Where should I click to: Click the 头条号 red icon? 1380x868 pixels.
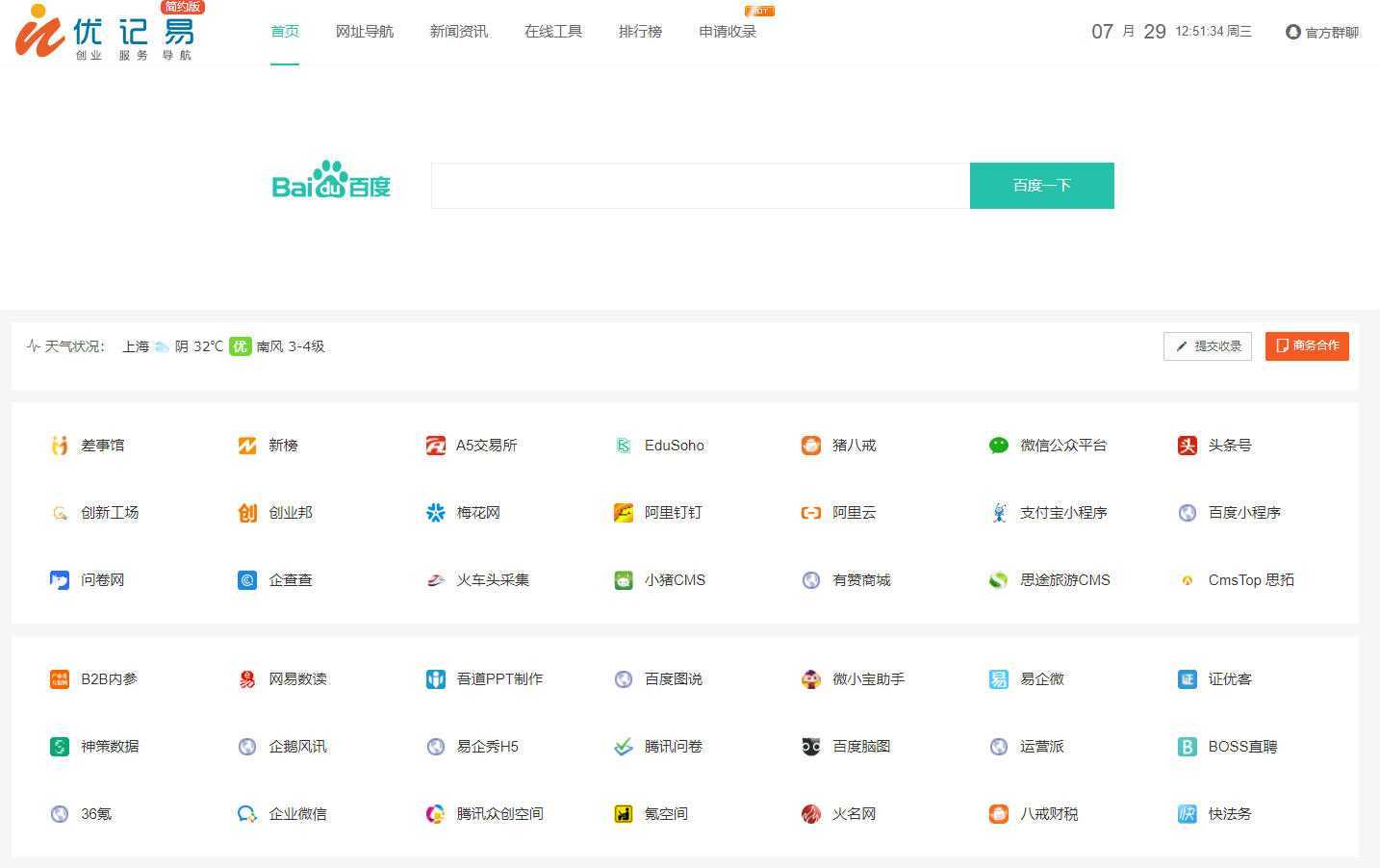pos(1188,446)
